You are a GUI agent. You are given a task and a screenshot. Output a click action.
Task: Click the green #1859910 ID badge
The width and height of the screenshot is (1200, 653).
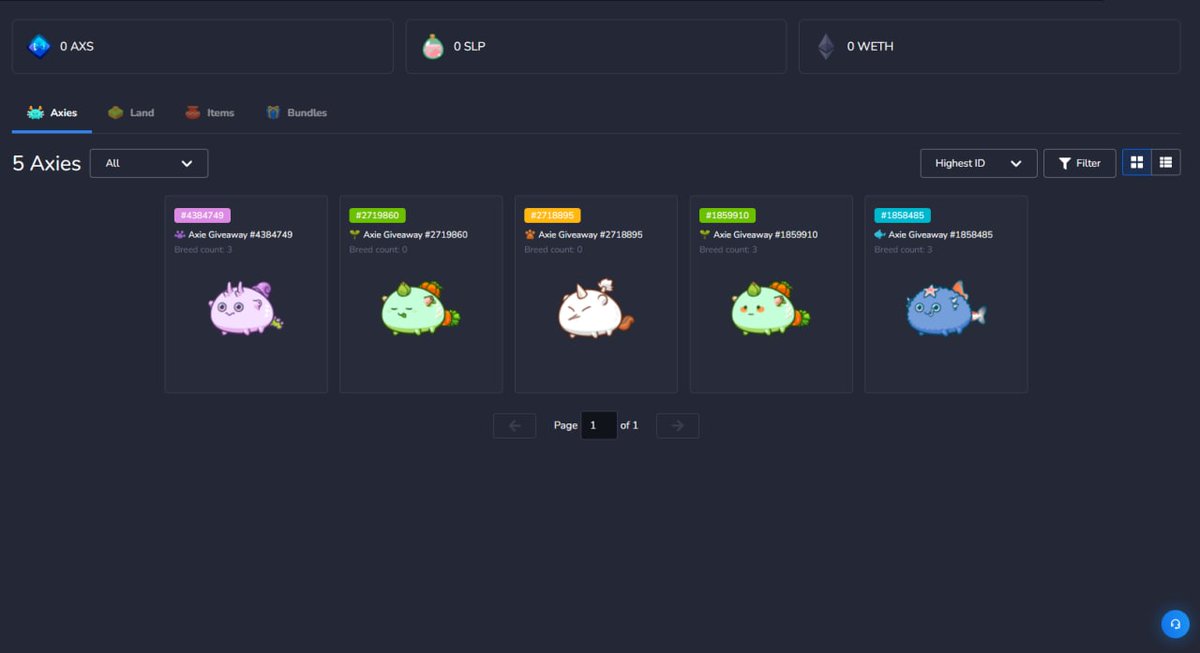727,215
